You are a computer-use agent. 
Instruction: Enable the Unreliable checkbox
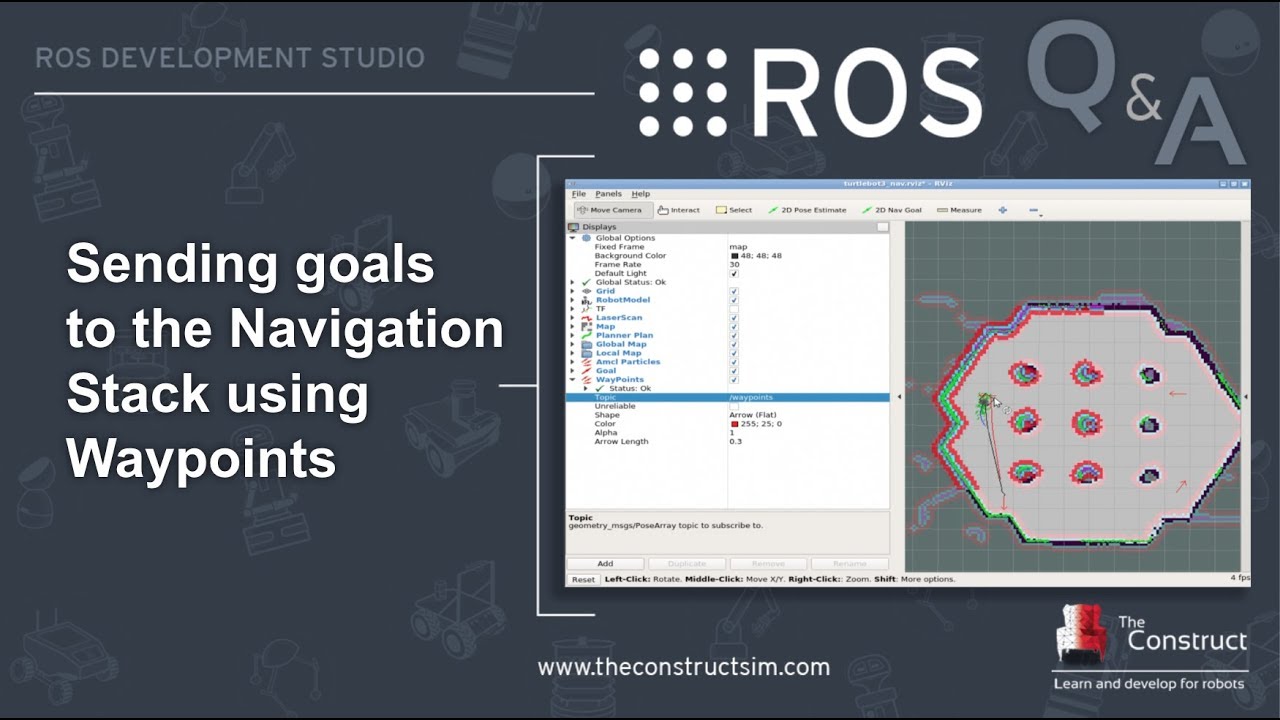tap(734, 406)
